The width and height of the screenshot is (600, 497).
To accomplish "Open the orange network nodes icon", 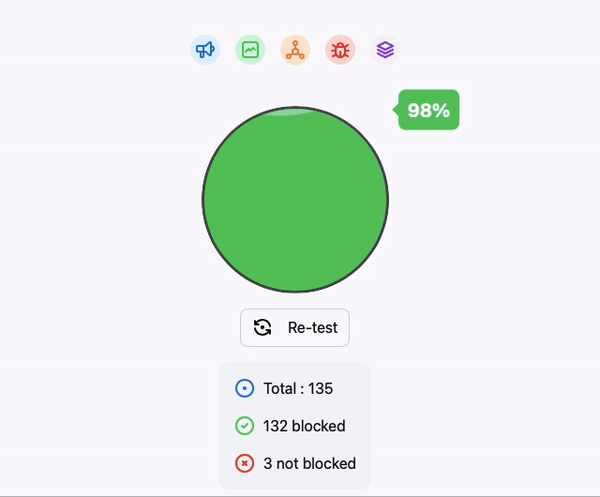I will [x=295, y=50].
